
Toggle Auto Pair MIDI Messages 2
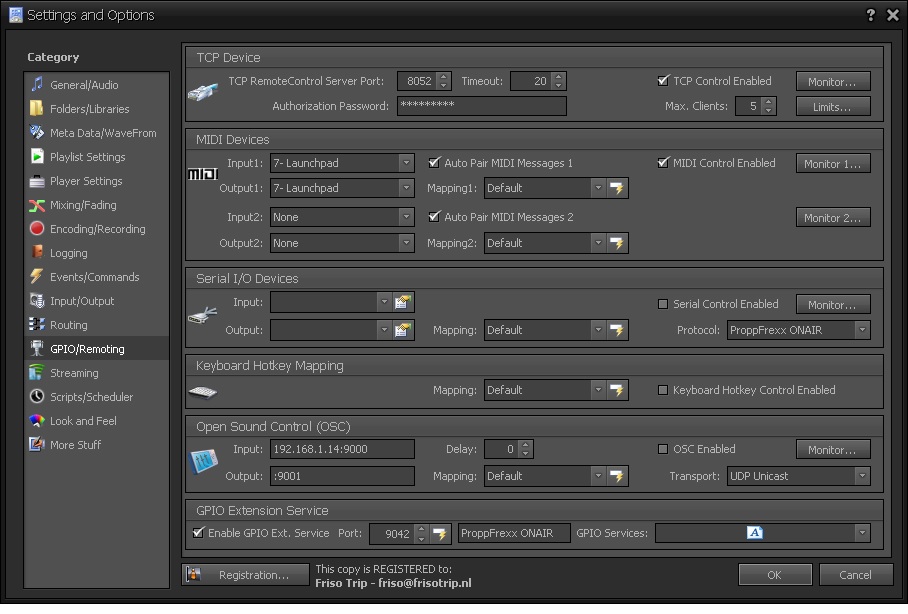[434, 217]
